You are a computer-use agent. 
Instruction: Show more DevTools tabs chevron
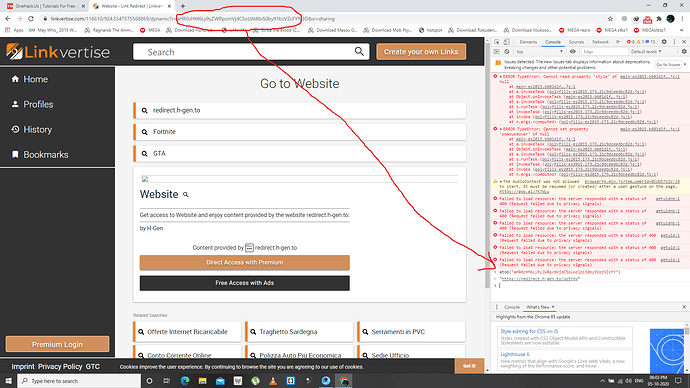click(x=617, y=42)
